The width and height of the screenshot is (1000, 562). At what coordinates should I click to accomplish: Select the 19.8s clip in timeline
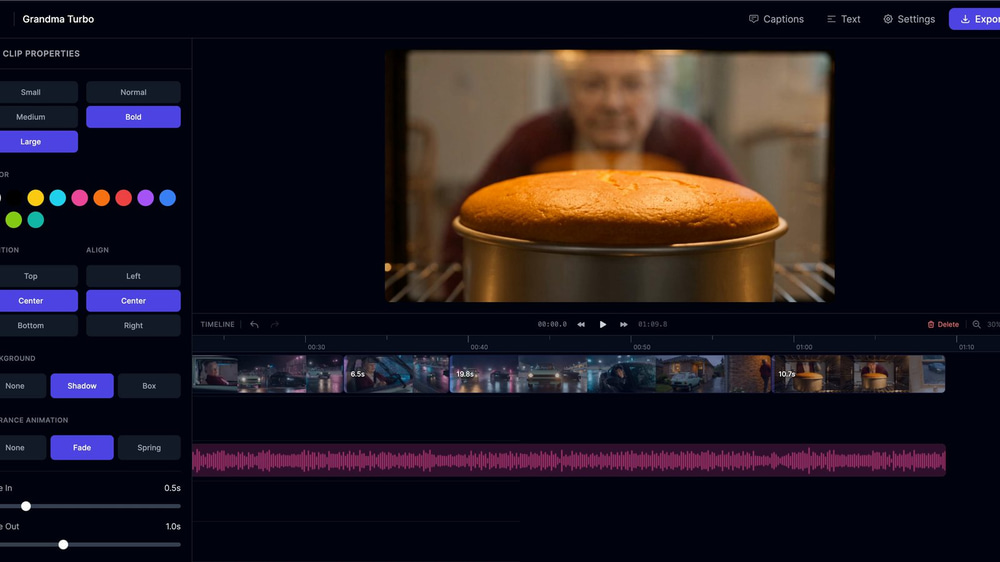click(x=610, y=374)
